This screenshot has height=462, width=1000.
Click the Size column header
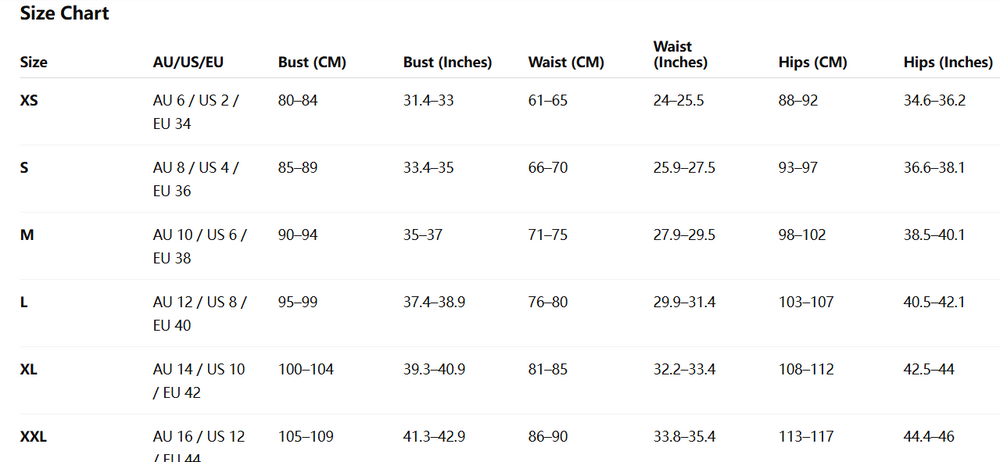(34, 62)
